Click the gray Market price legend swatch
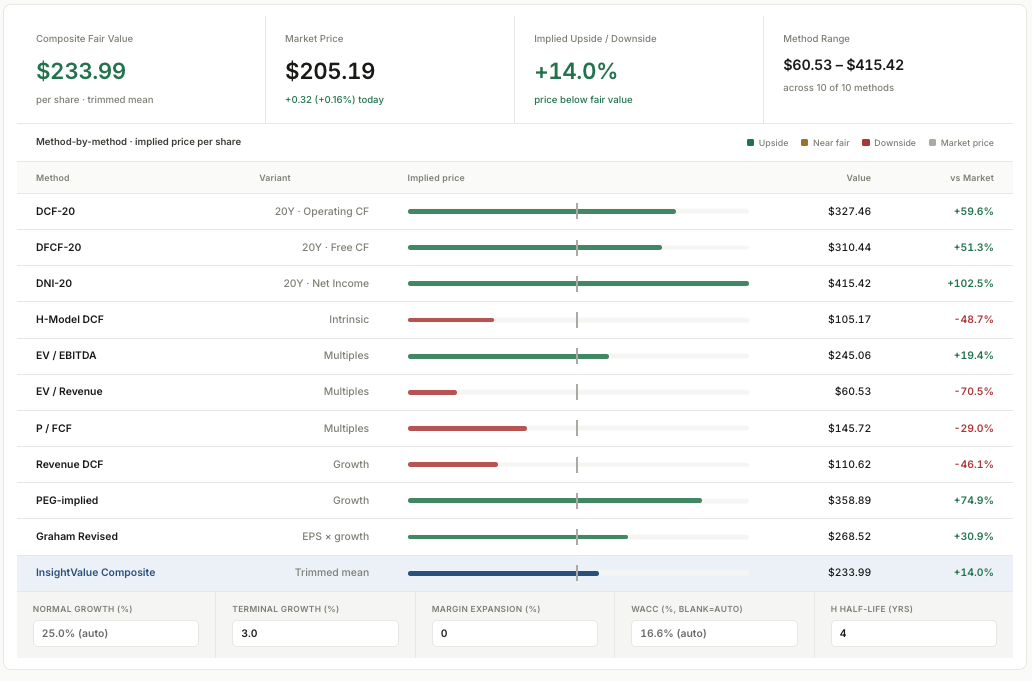 click(932, 143)
